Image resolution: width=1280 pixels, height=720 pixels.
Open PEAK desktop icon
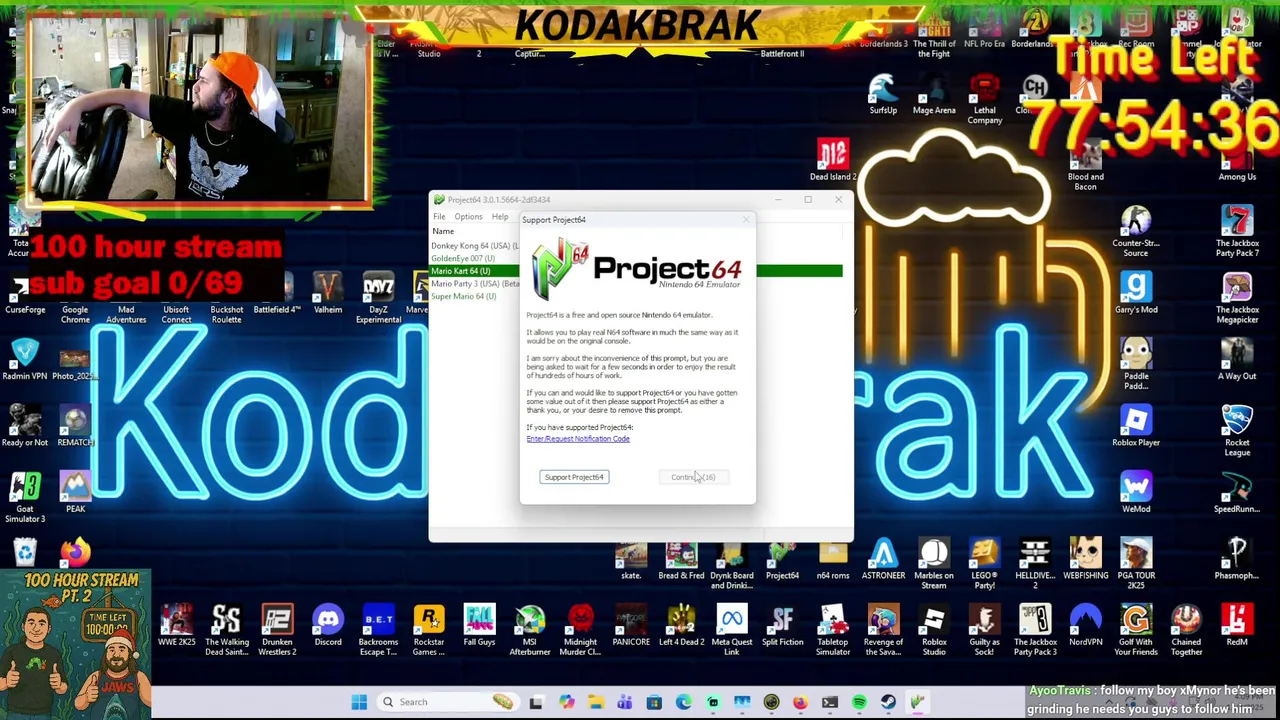click(75, 494)
